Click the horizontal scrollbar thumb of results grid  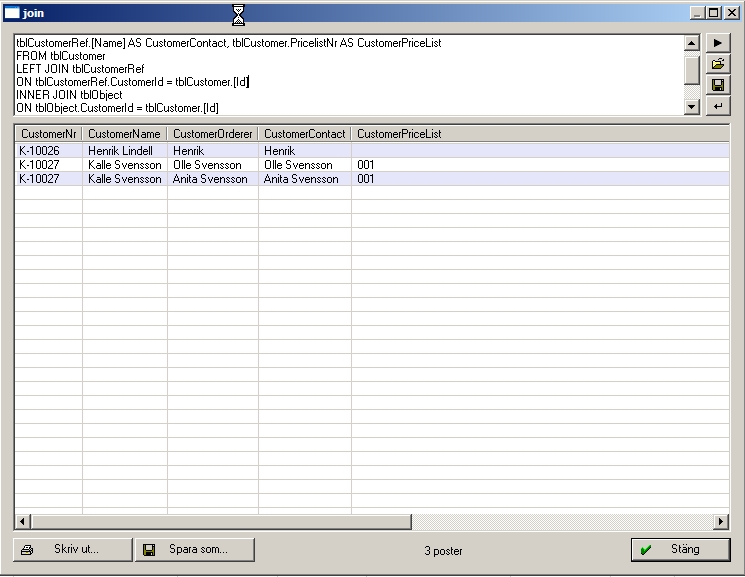point(221,521)
